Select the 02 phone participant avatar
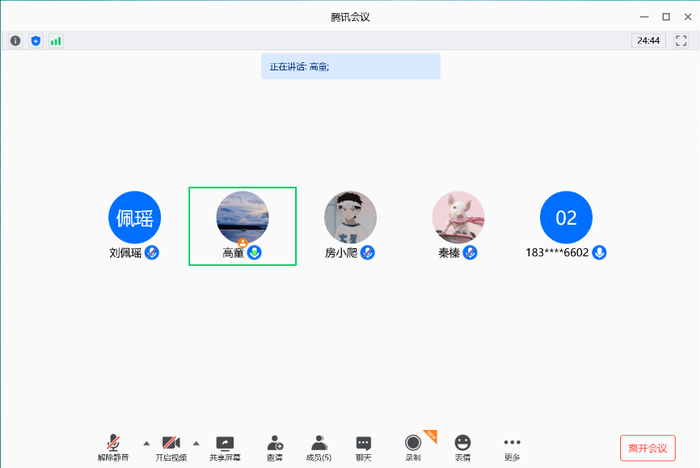 [566, 217]
